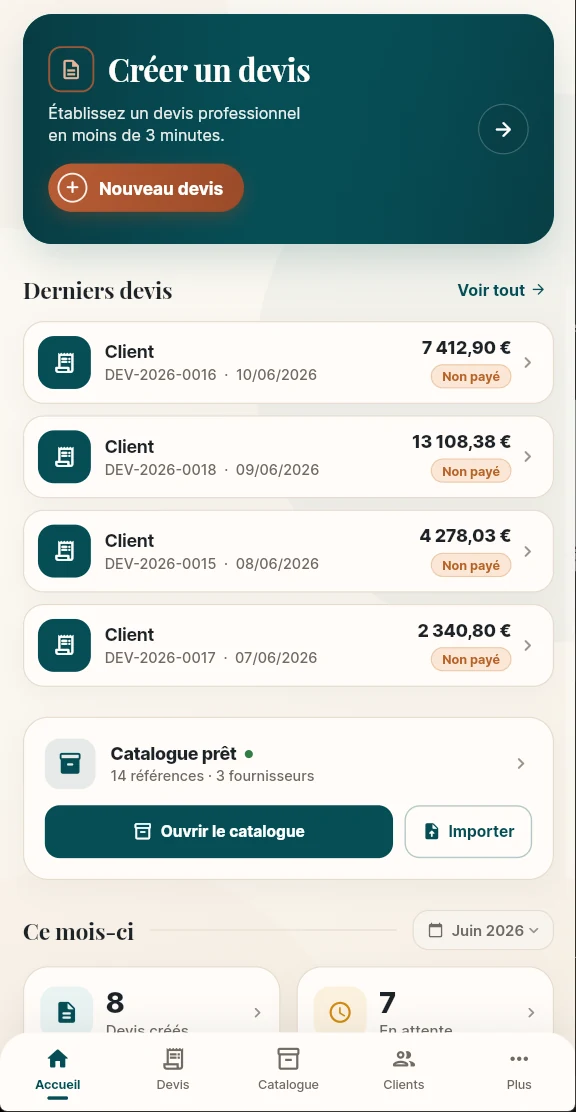
Task: Tap the circular arrow icon in banner
Action: [x=503, y=129]
